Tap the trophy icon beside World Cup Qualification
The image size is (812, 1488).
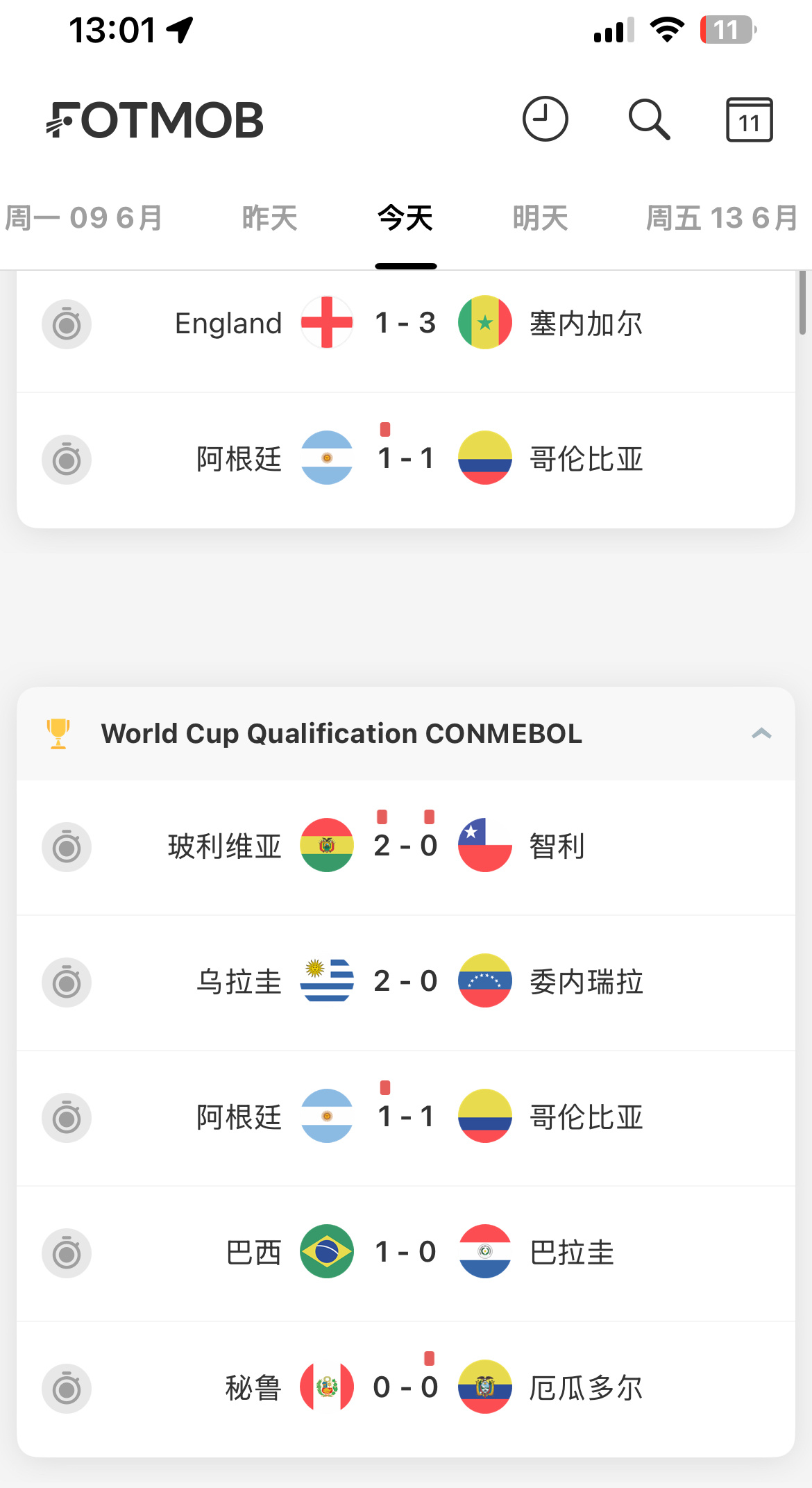pos(58,733)
